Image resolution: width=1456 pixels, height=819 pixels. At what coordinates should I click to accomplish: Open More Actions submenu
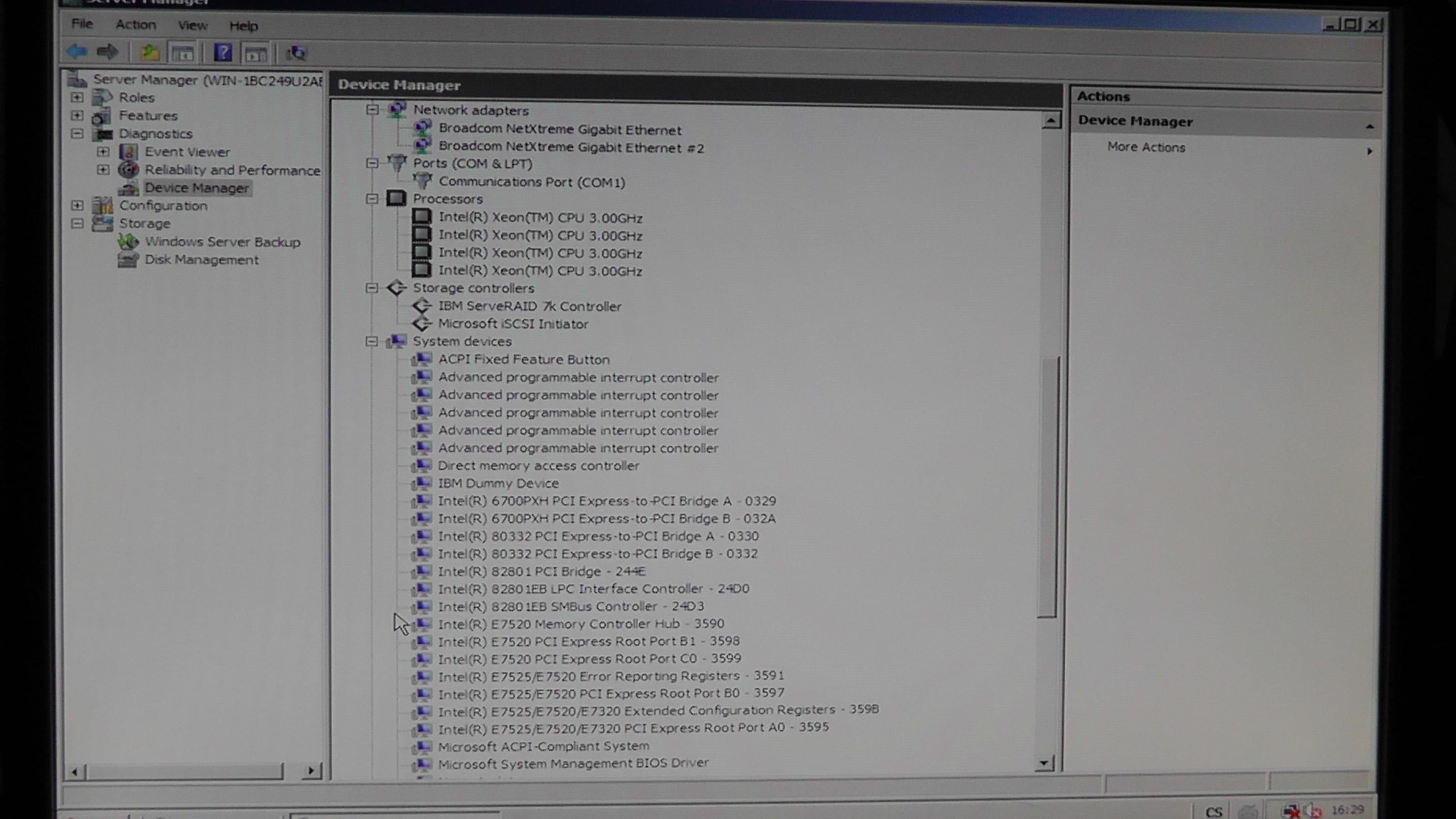click(x=1146, y=147)
